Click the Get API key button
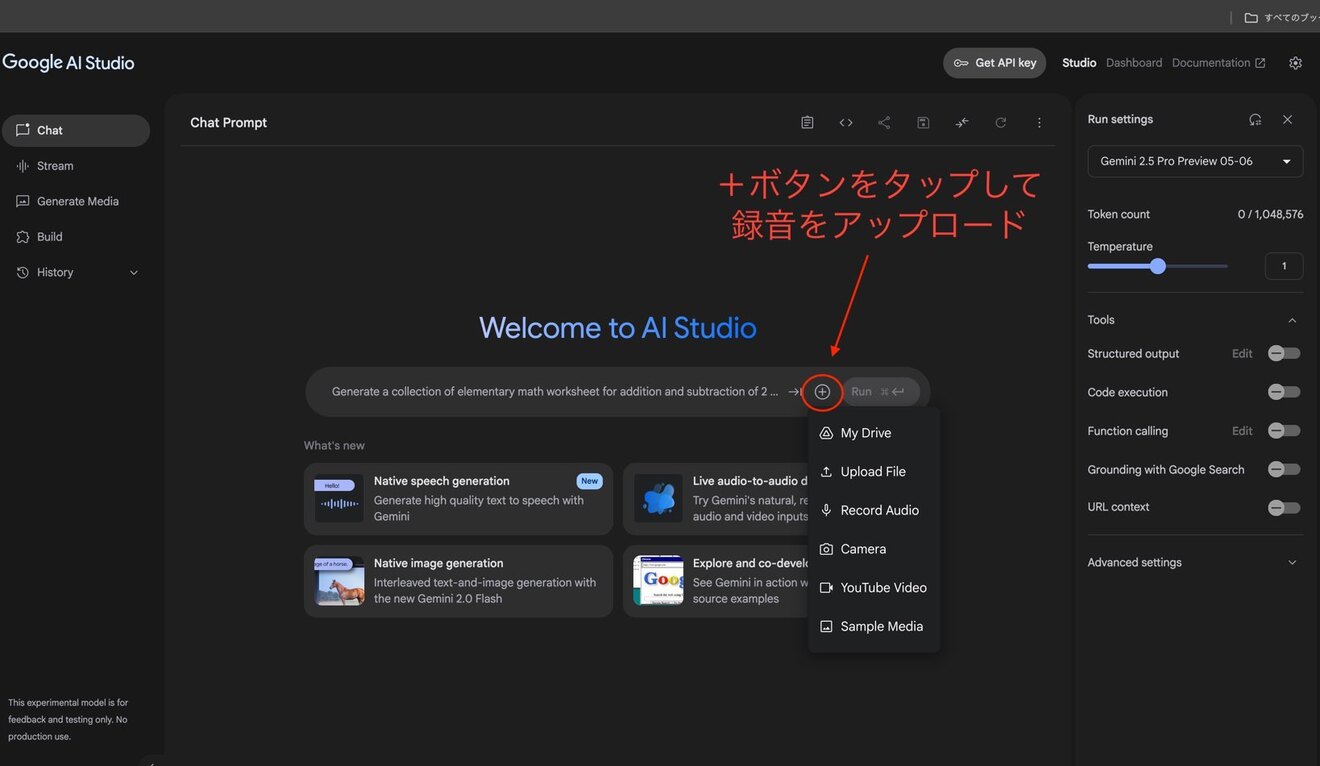Viewport: 1320px width, 766px height. (x=994, y=63)
